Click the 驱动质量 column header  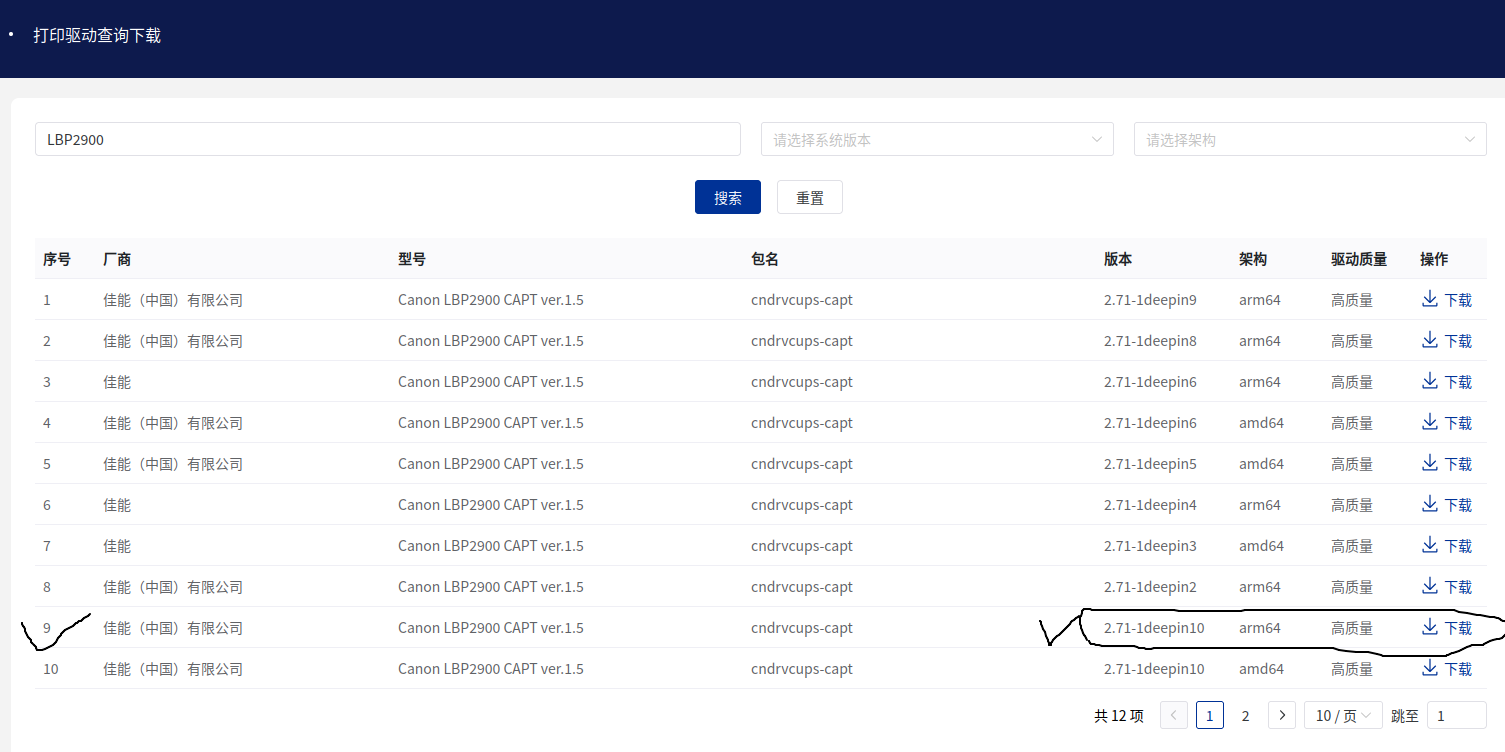point(1359,259)
